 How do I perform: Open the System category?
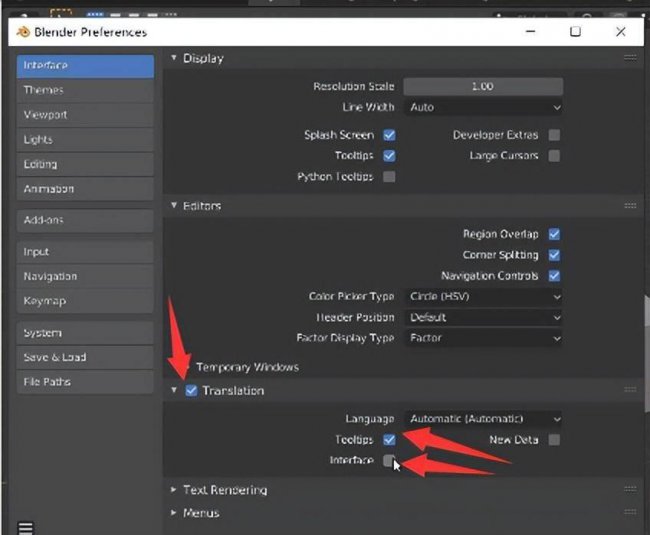(x=85, y=333)
